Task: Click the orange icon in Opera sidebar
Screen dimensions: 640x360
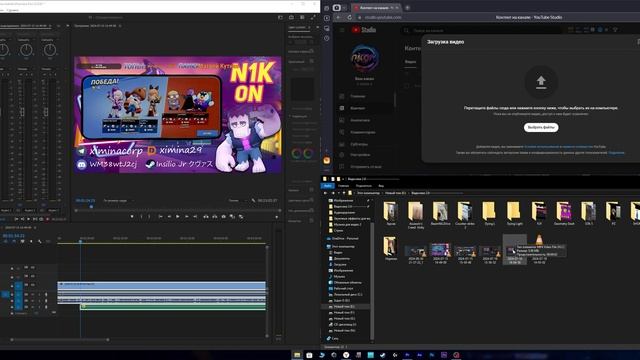Action: pos(327,160)
